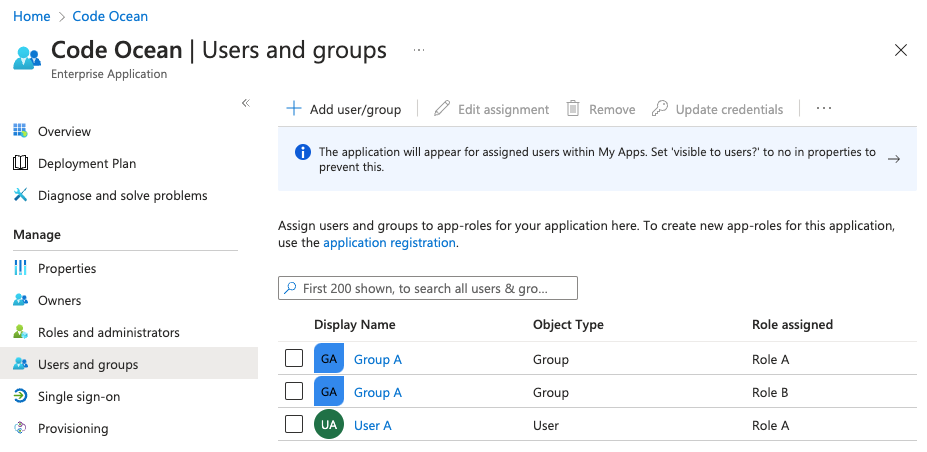
Task: Select the User A row checkbox
Action: click(294, 425)
